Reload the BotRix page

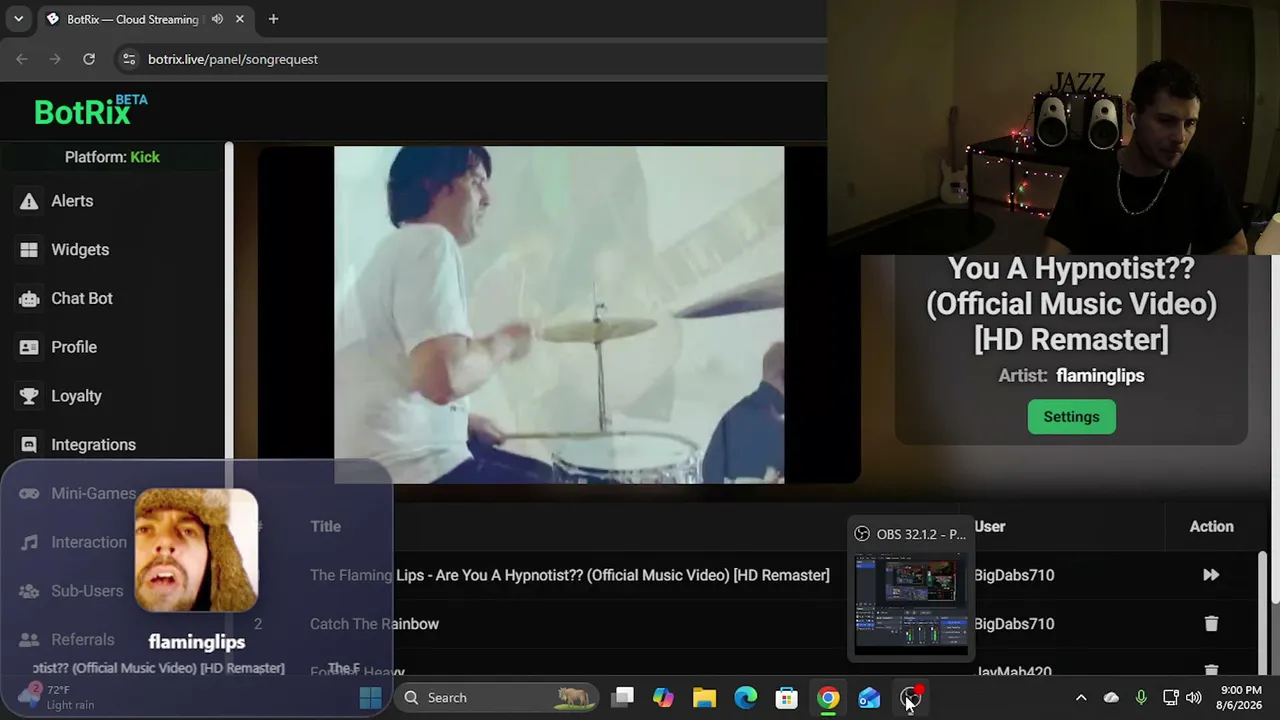coord(89,59)
